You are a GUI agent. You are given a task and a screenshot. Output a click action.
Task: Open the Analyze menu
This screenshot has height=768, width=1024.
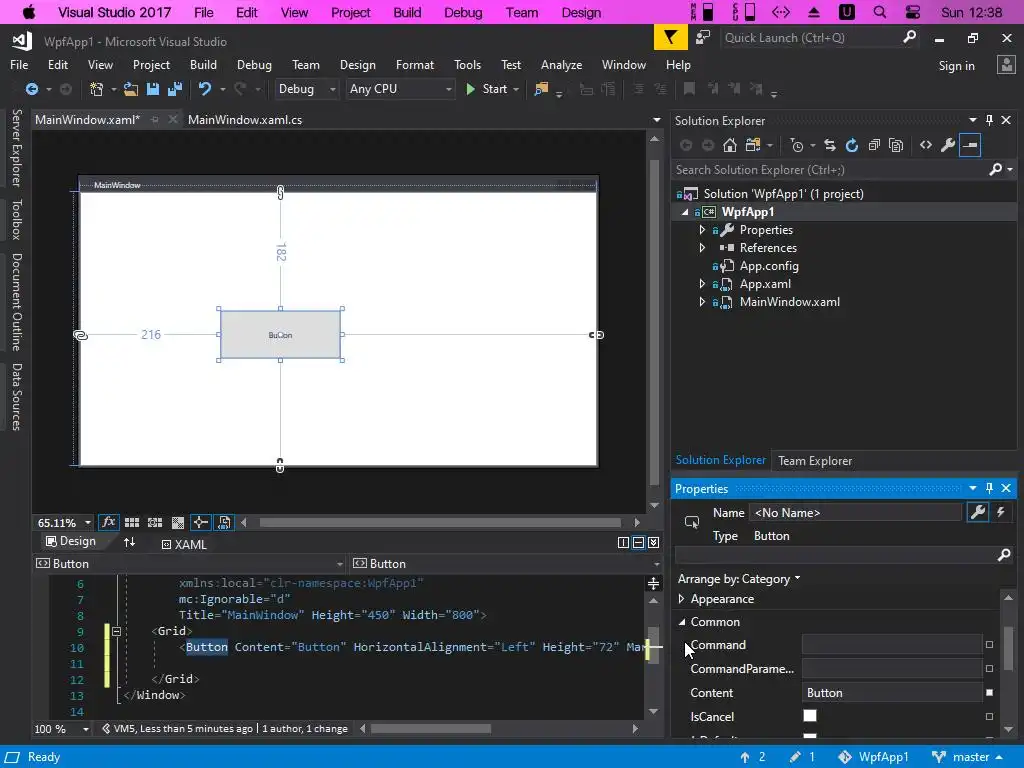[x=561, y=65]
